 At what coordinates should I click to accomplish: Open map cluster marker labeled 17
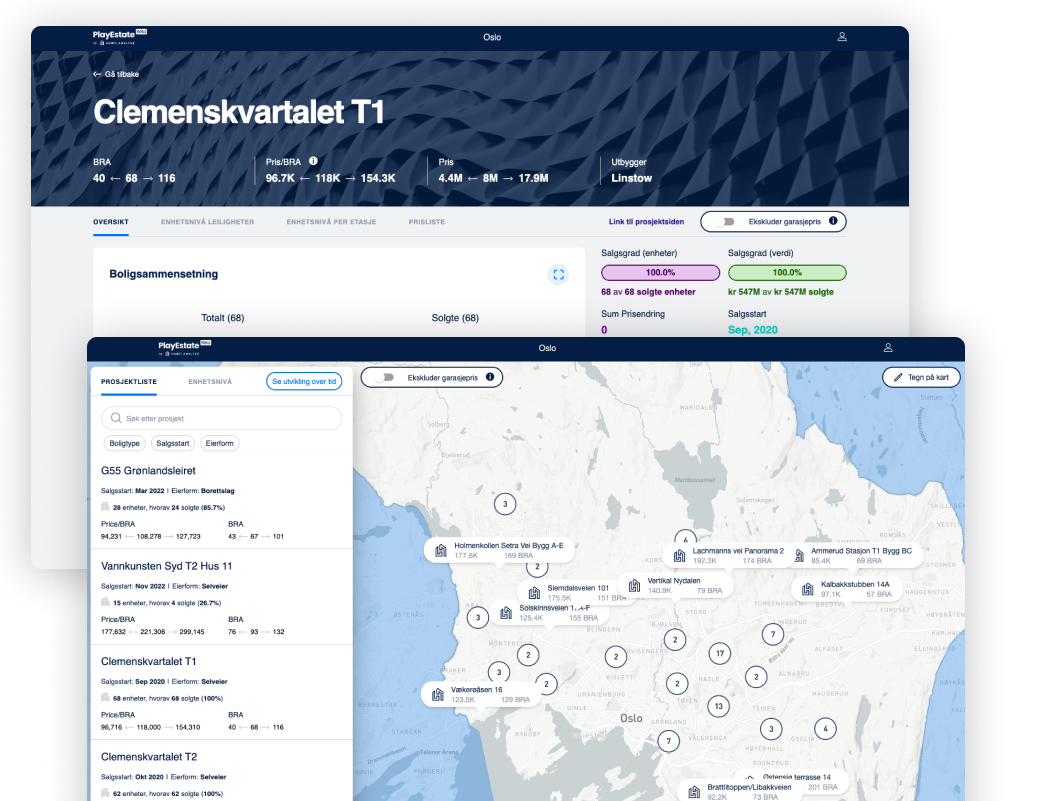720,653
